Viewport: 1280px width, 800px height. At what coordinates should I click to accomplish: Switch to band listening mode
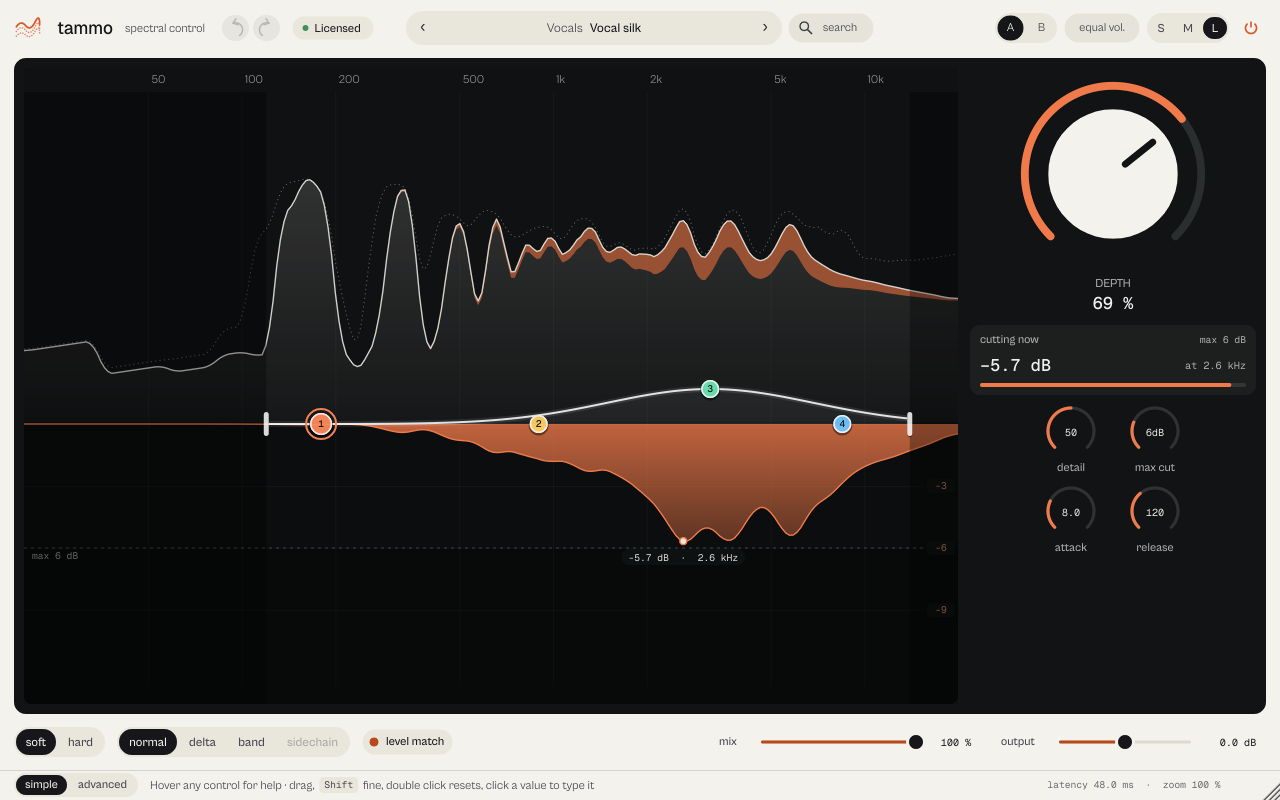pos(251,742)
